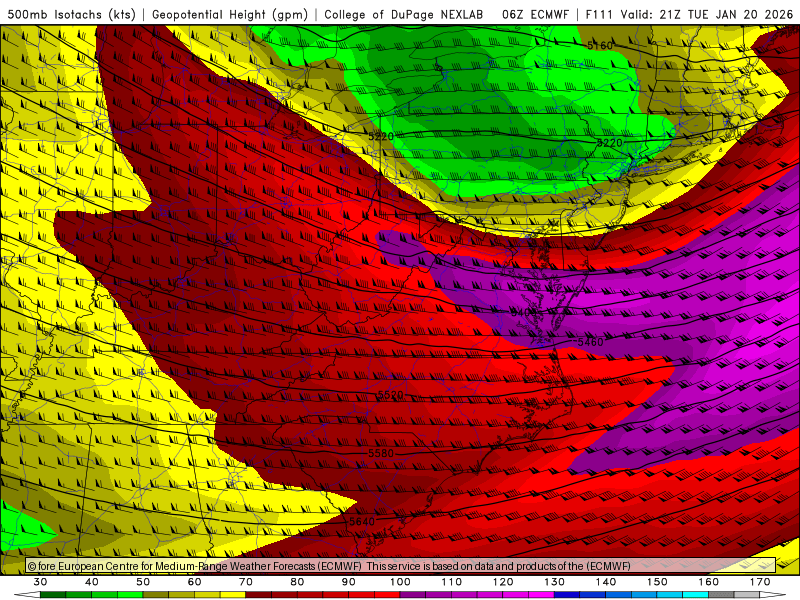Screen dimensions: 800x600
Task: Click the 80 value on color scale
Action: [297, 582]
